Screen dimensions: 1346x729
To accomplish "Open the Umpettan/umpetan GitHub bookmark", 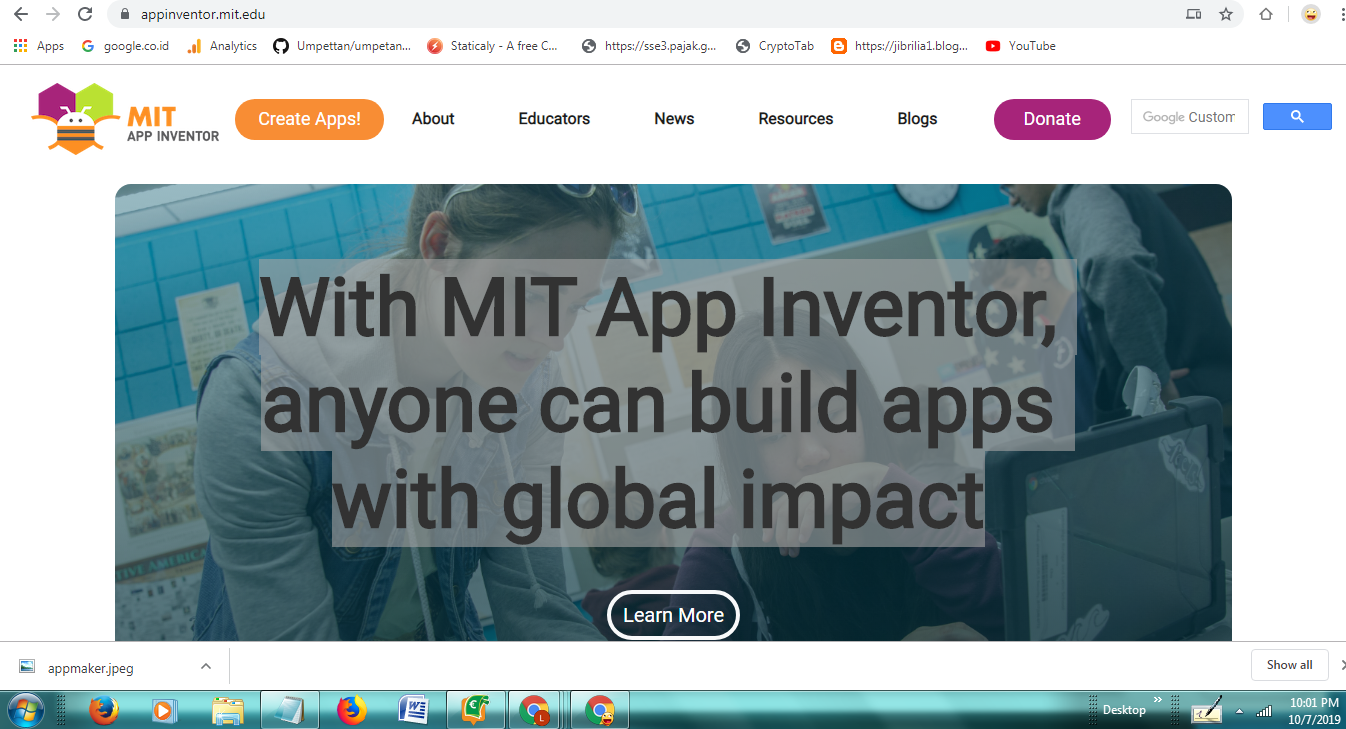I will pyautogui.click(x=342, y=46).
